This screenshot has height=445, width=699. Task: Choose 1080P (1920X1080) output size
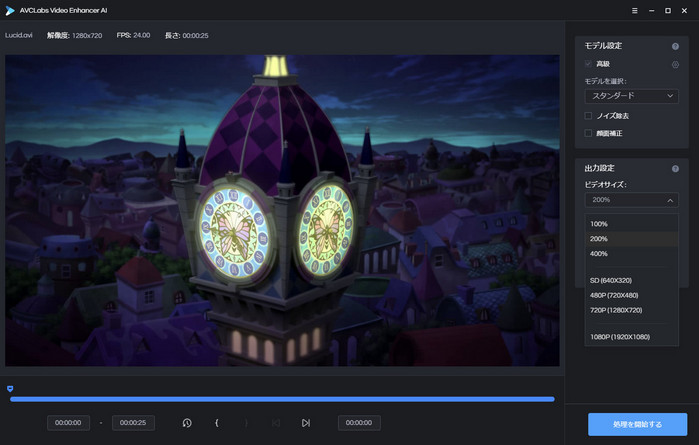[x=631, y=337]
